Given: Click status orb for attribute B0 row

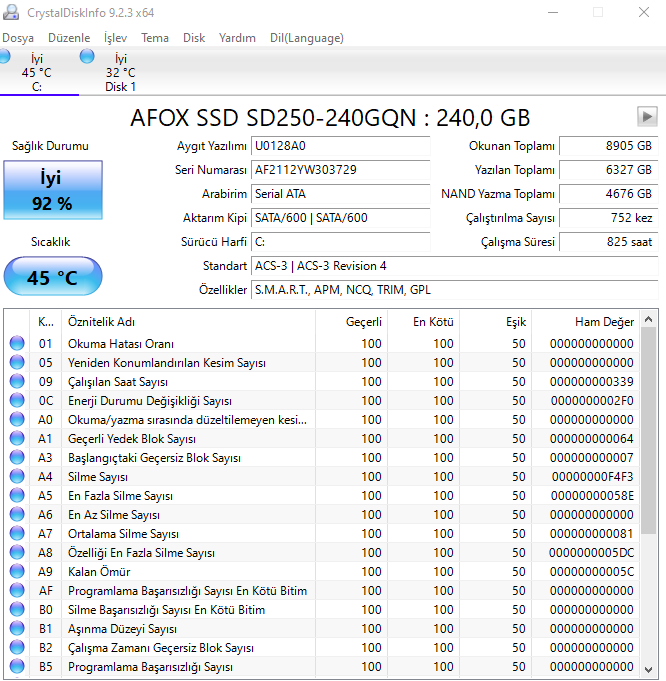Looking at the screenshot, I should (17, 609).
